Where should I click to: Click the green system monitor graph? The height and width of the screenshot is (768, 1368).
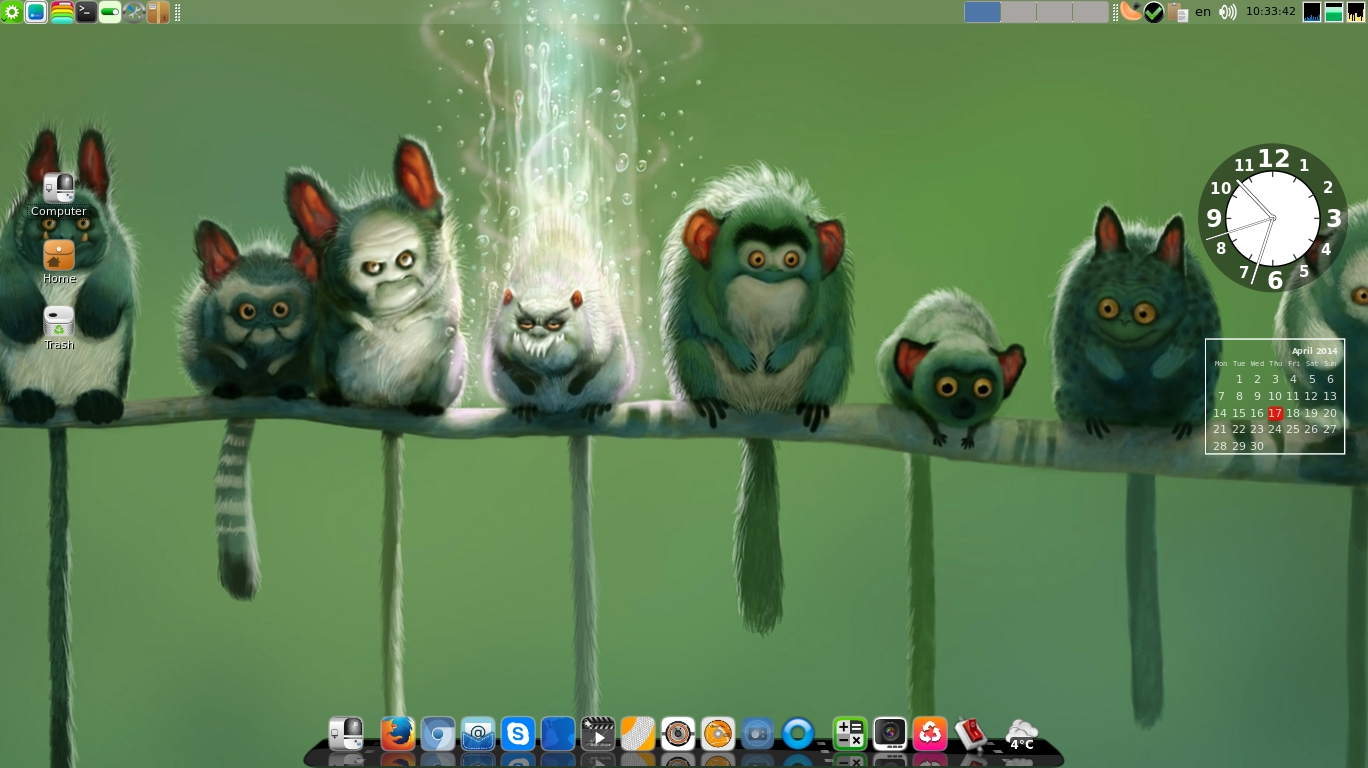click(x=1334, y=12)
